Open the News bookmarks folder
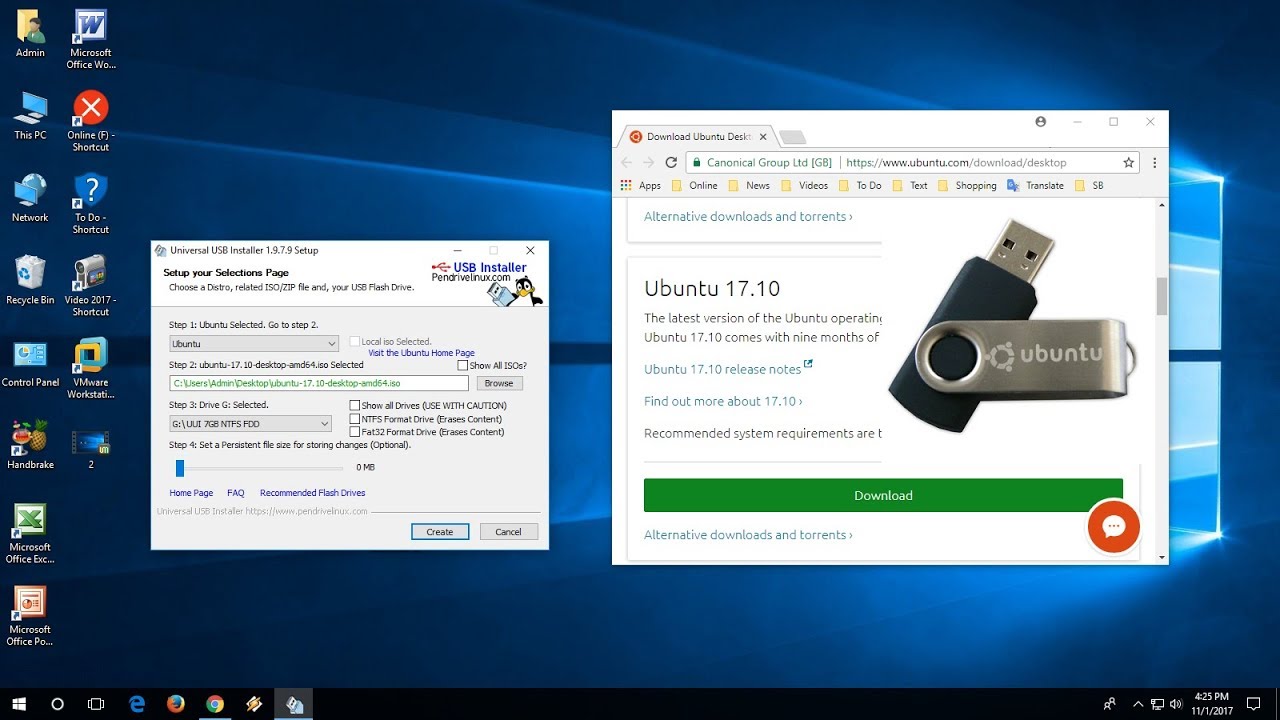Viewport: 1280px width, 720px height. point(749,185)
